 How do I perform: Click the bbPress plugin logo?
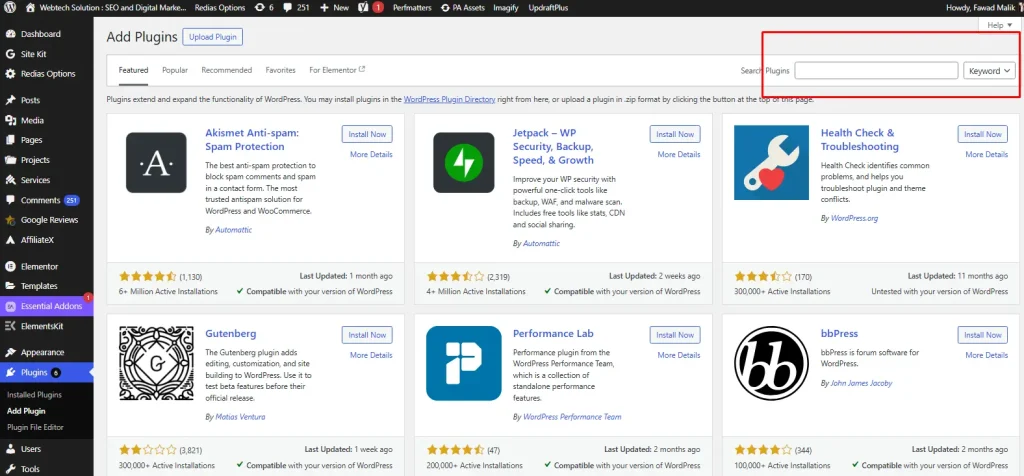771,363
